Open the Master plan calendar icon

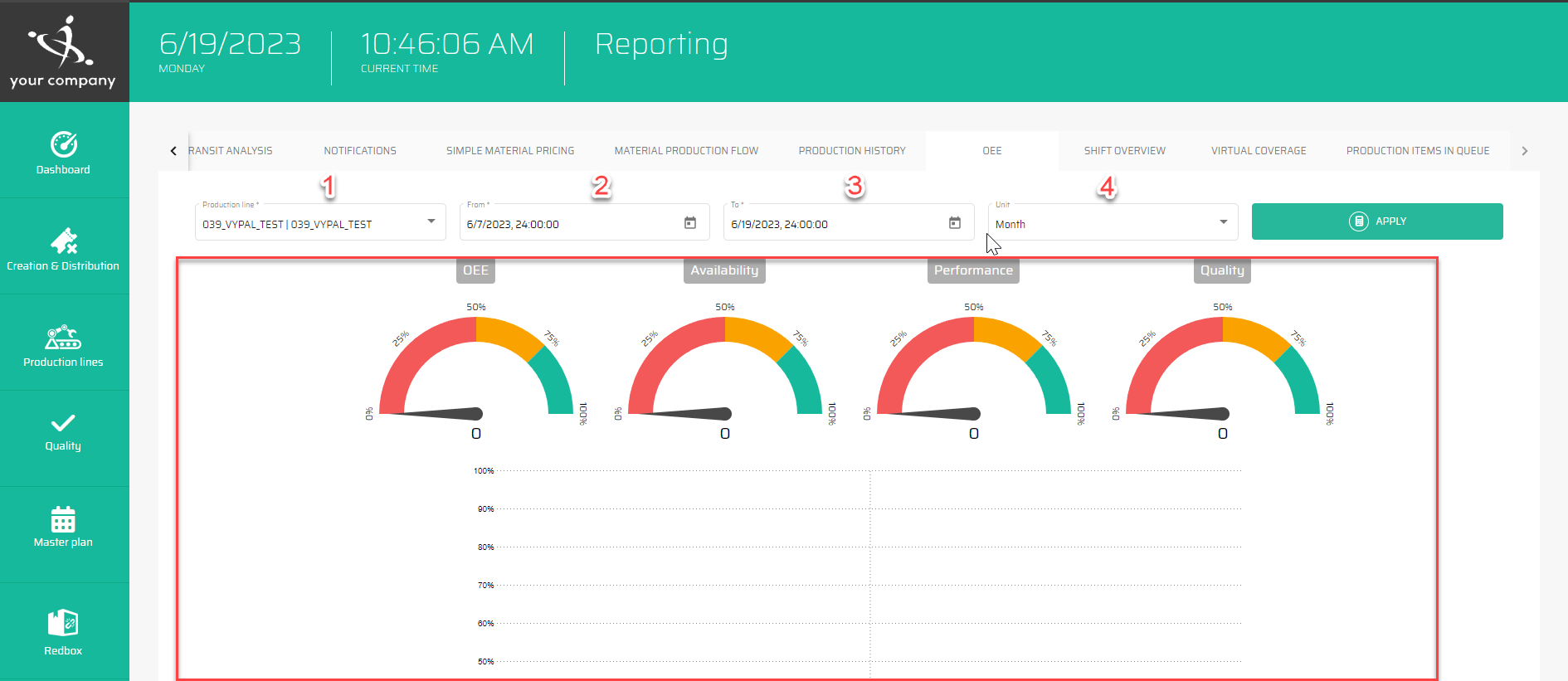pos(63,519)
